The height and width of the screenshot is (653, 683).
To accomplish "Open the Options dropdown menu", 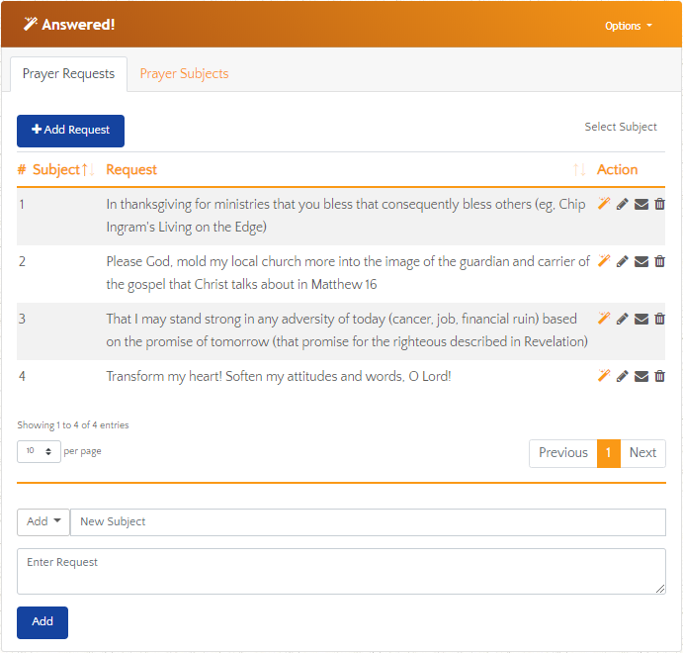I will click(628, 26).
